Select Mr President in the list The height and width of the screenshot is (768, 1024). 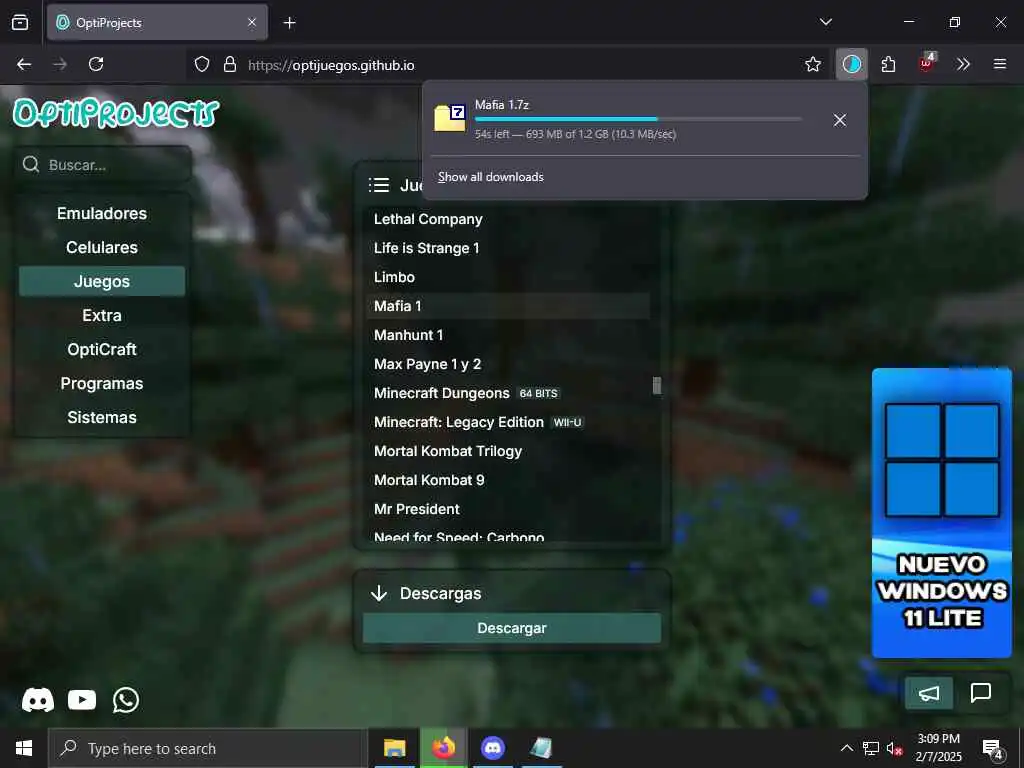(x=508, y=509)
